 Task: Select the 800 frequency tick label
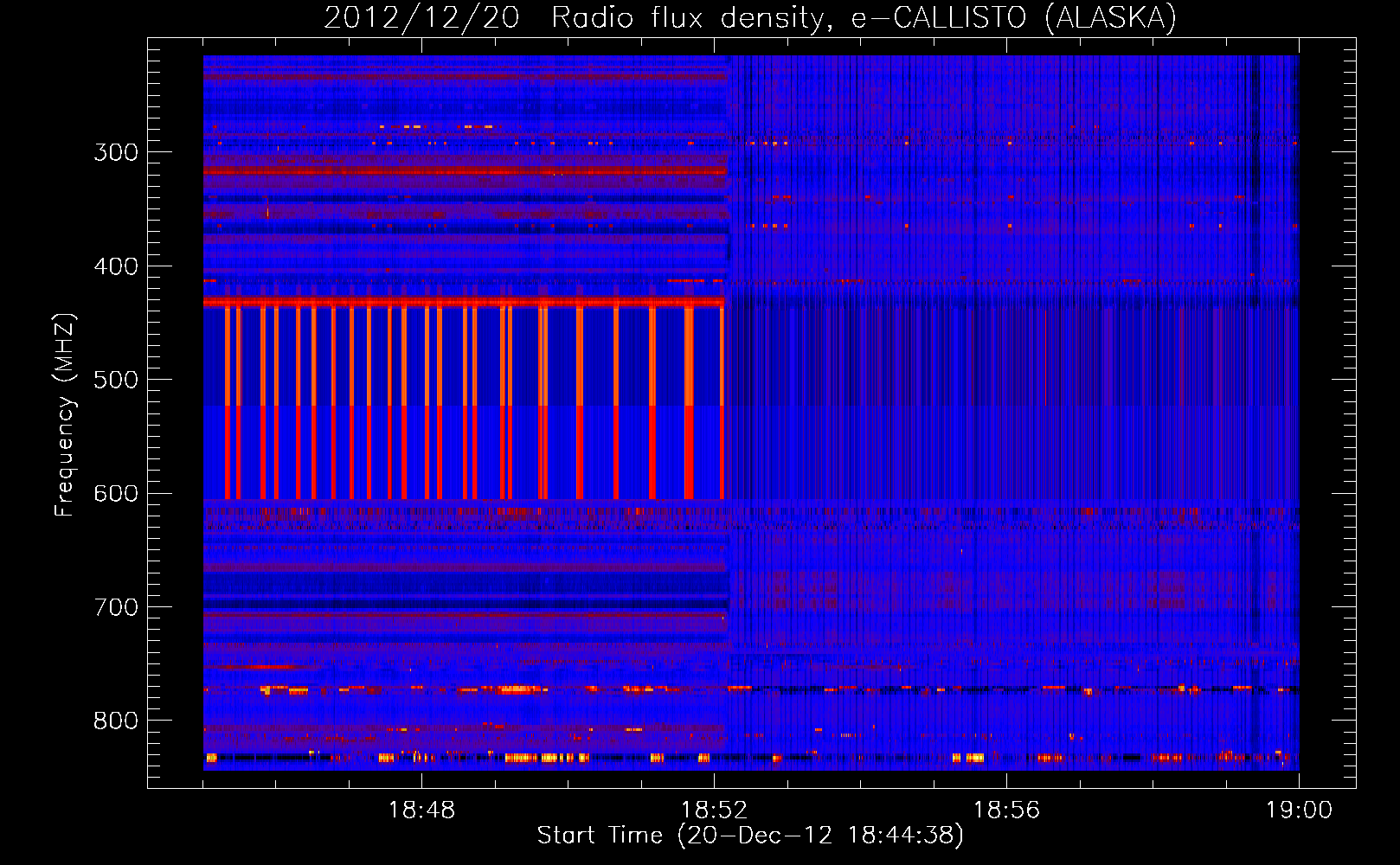(116, 721)
